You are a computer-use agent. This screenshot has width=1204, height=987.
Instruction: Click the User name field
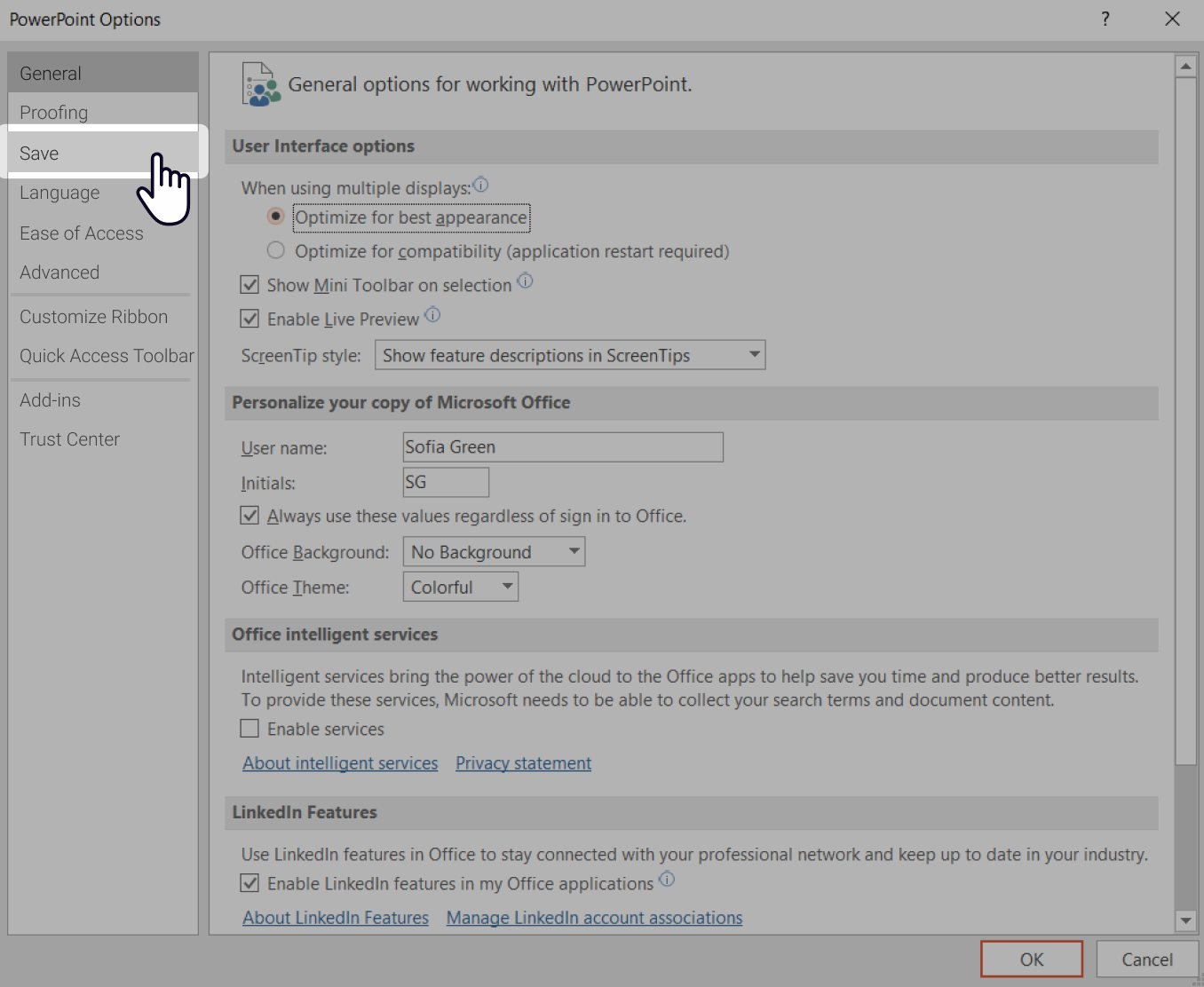coord(563,446)
